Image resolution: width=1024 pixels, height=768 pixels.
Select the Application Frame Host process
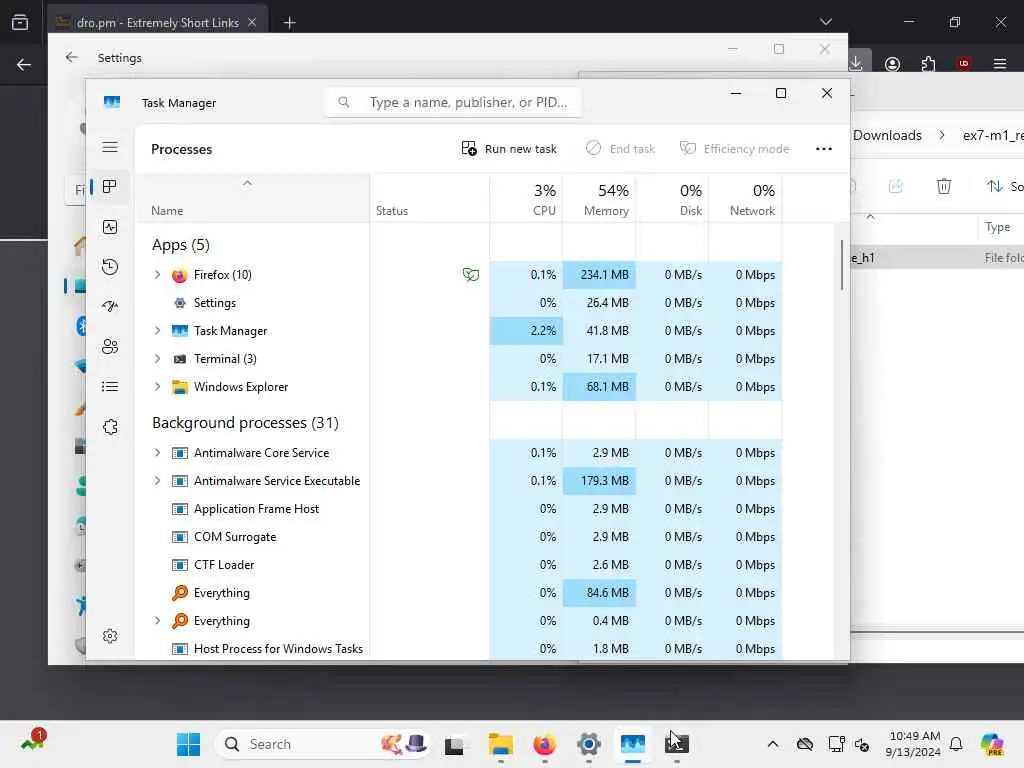click(458, 509)
